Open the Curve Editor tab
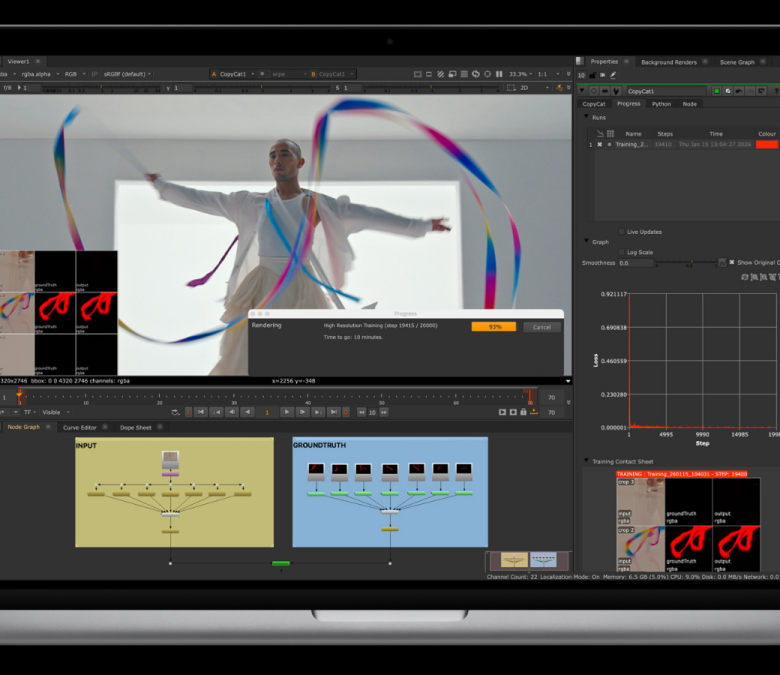 point(80,427)
